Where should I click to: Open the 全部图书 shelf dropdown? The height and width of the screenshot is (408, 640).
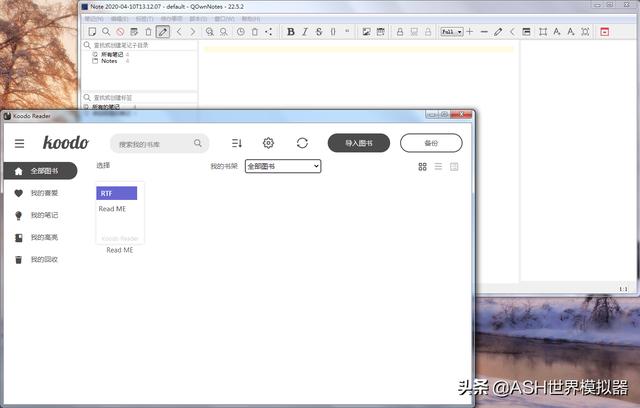[283, 166]
